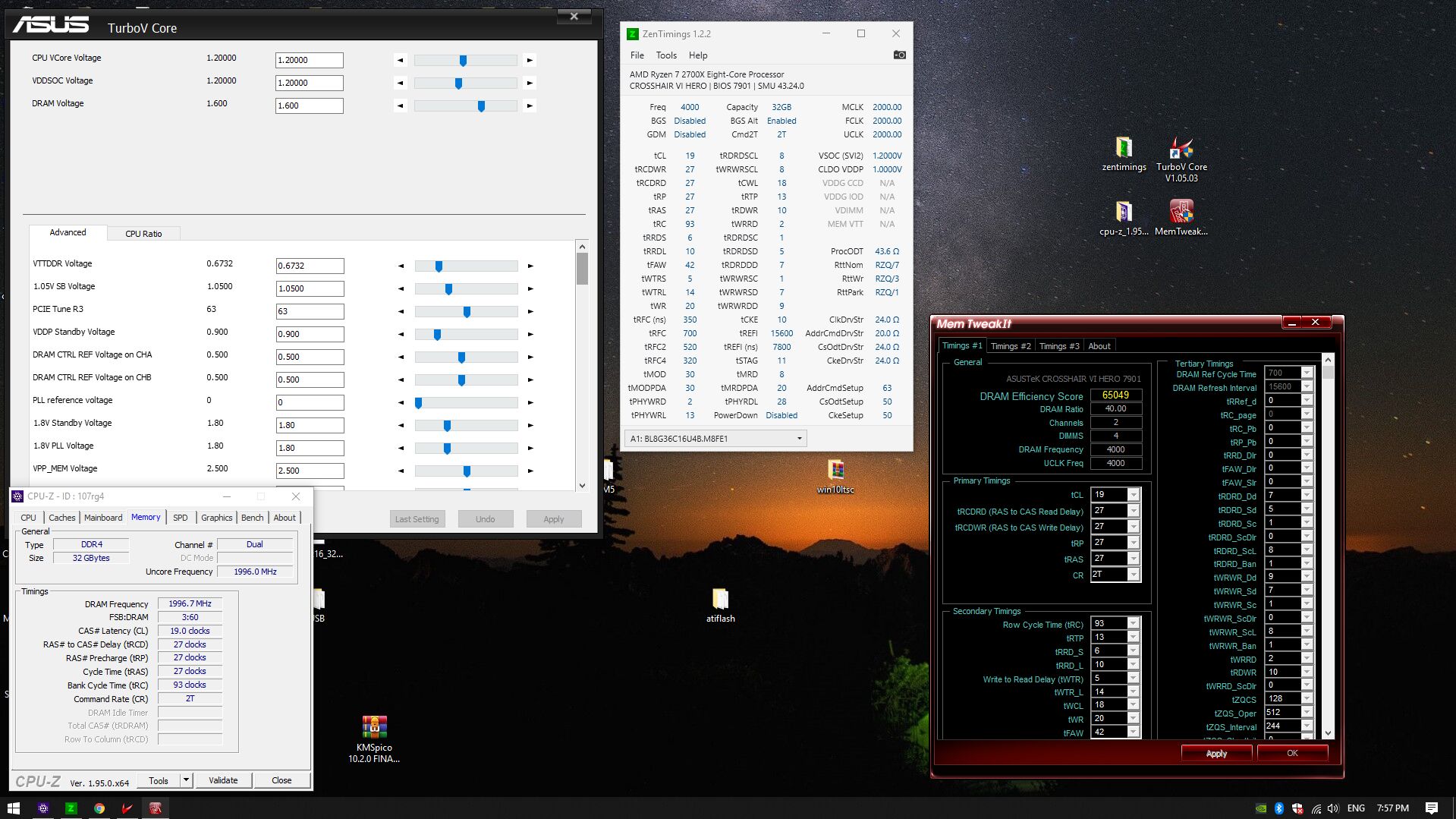
Task: Expand the tWR dropdown in MemTweakIt
Action: click(1134, 718)
